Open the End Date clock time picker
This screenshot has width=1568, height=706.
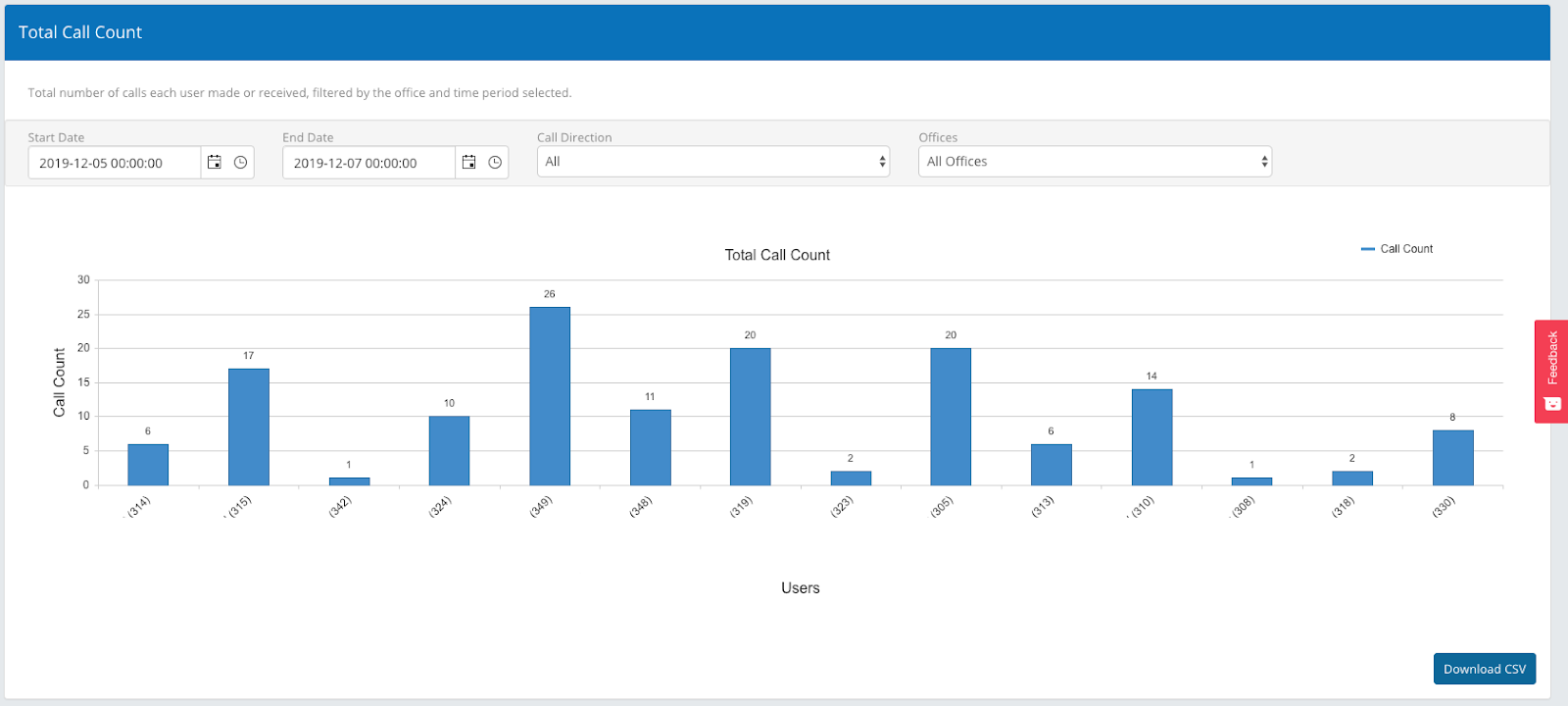click(x=495, y=163)
